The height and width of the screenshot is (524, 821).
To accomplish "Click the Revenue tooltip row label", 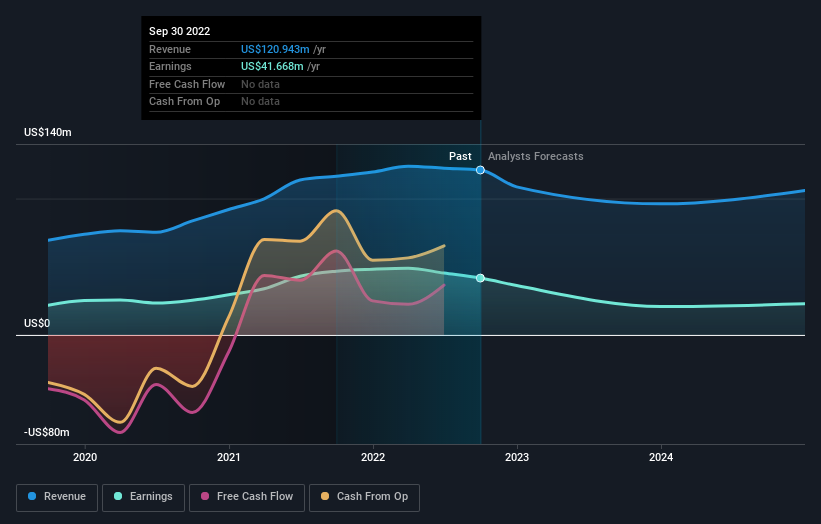I will (170, 49).
